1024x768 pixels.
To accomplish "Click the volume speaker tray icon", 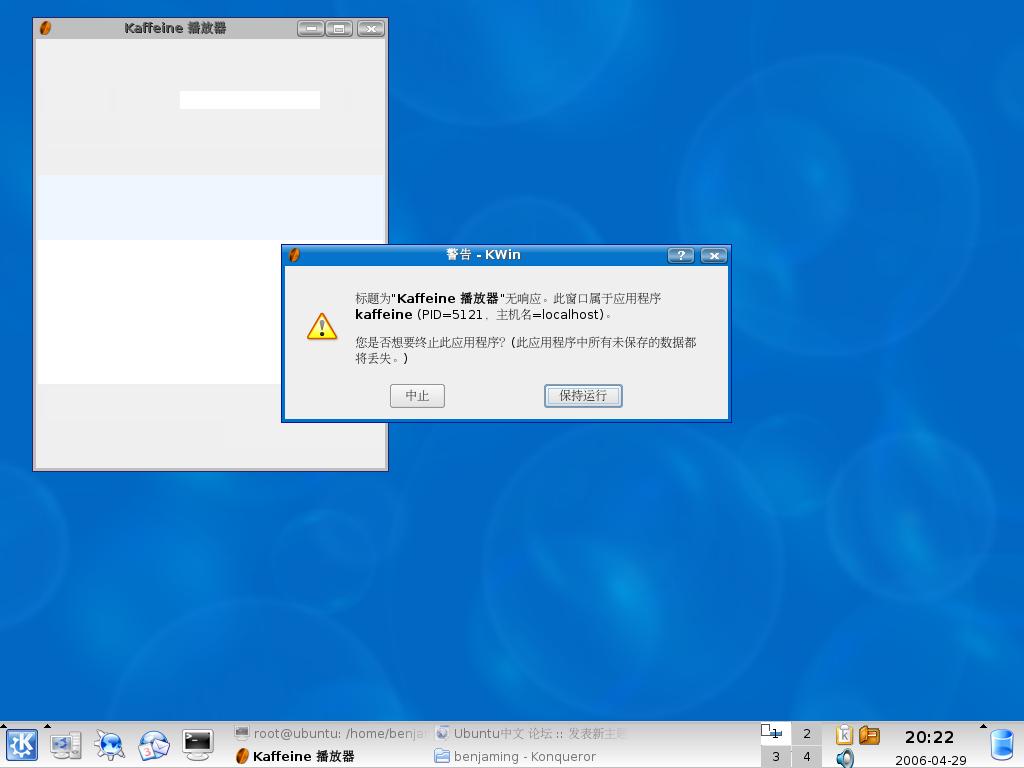I will (x=845, y=758).
